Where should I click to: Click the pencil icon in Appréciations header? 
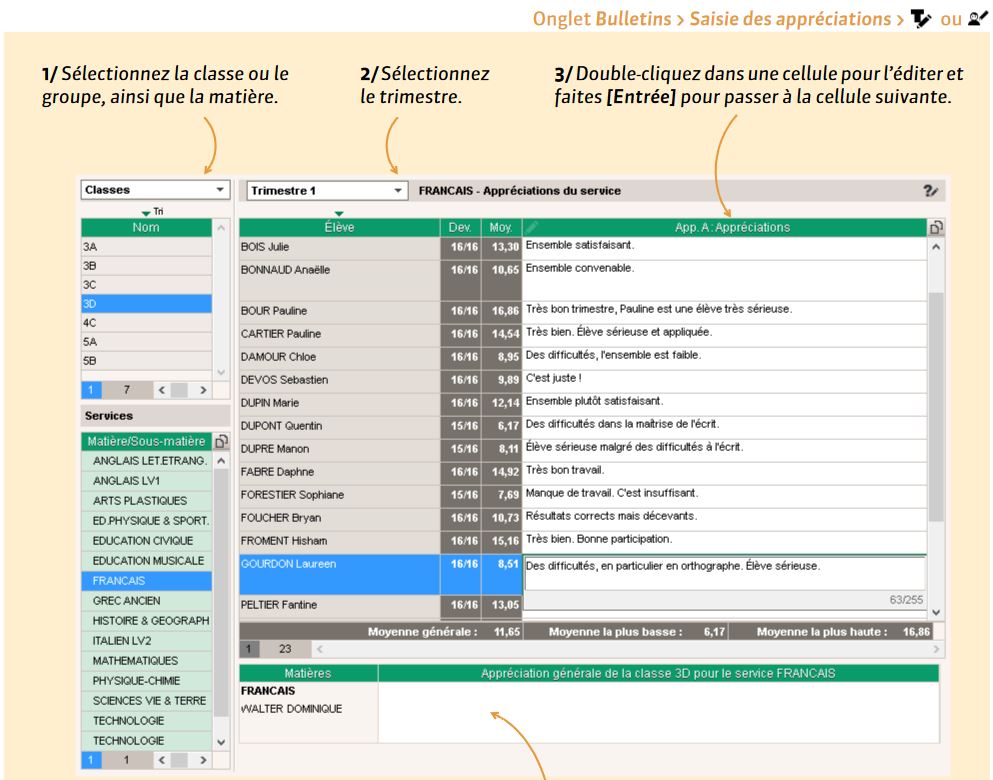coord(532,228)
